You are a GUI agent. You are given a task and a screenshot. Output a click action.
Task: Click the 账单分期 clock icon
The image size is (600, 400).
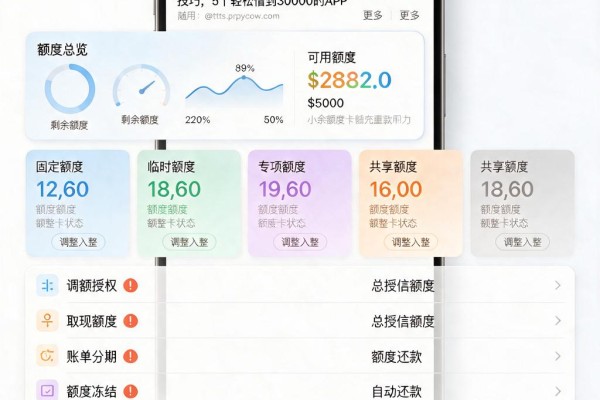click(x=47, y=356)
